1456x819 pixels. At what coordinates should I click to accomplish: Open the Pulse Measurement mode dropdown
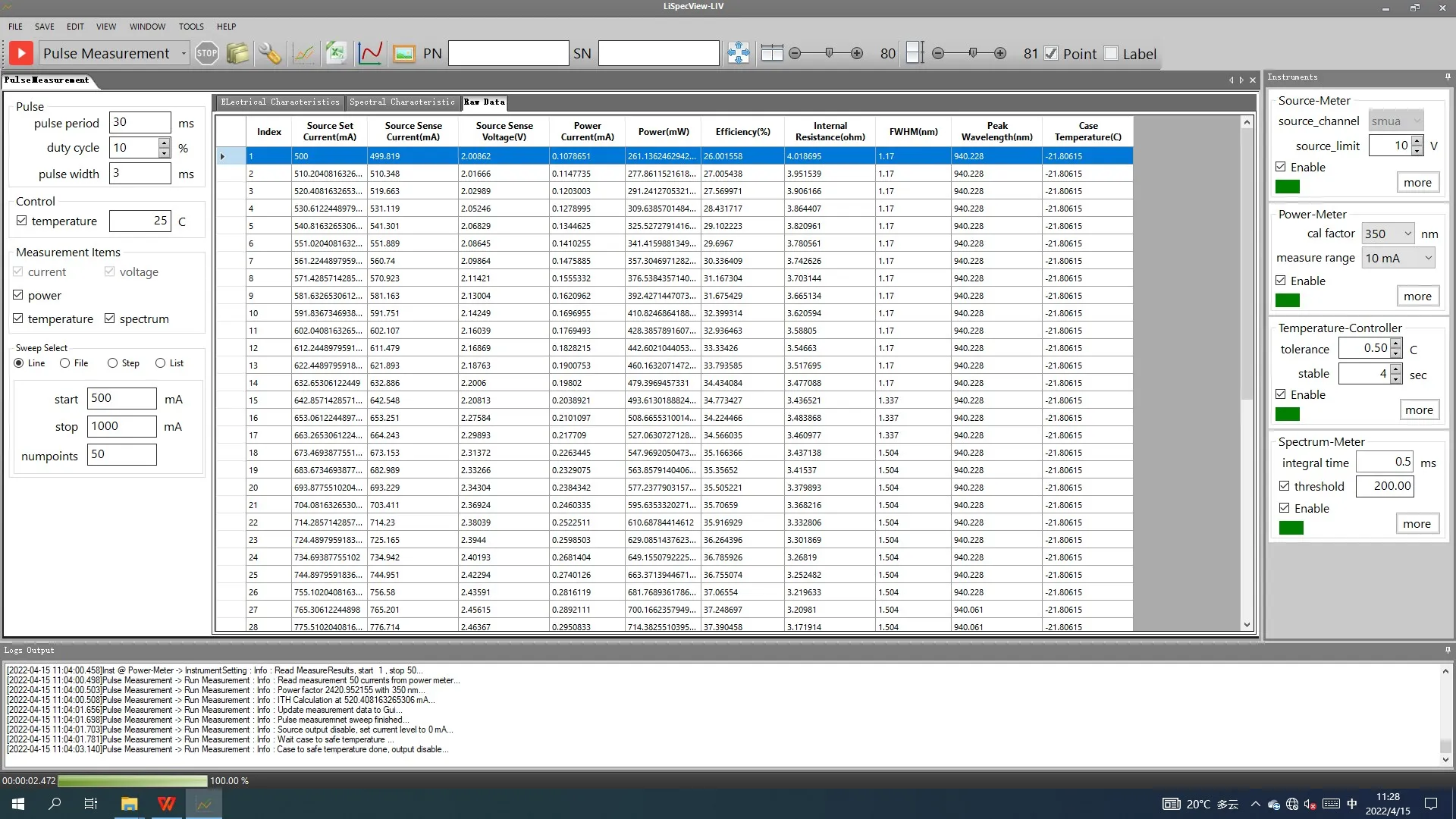click(184, 54)
